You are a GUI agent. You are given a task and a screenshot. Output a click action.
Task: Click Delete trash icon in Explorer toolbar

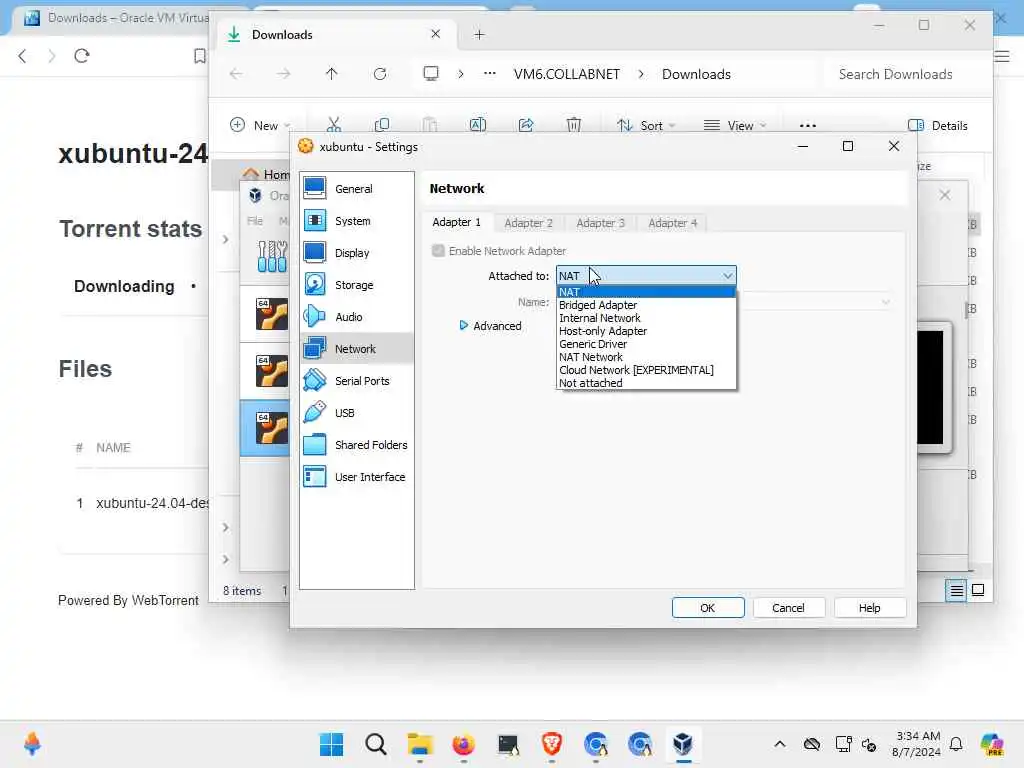point(573,124)
